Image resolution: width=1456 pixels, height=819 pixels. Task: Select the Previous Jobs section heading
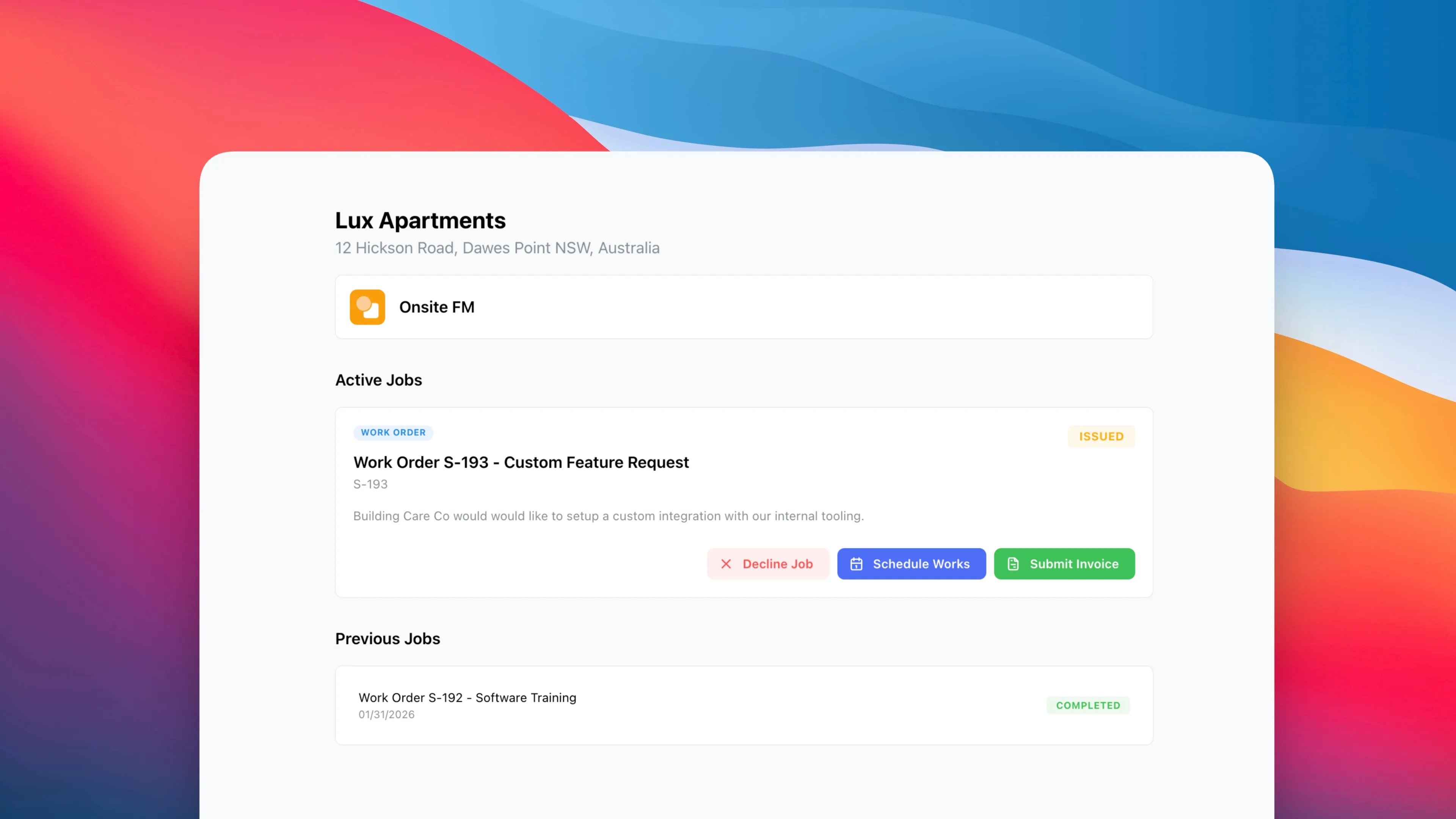tap(387, 639)
